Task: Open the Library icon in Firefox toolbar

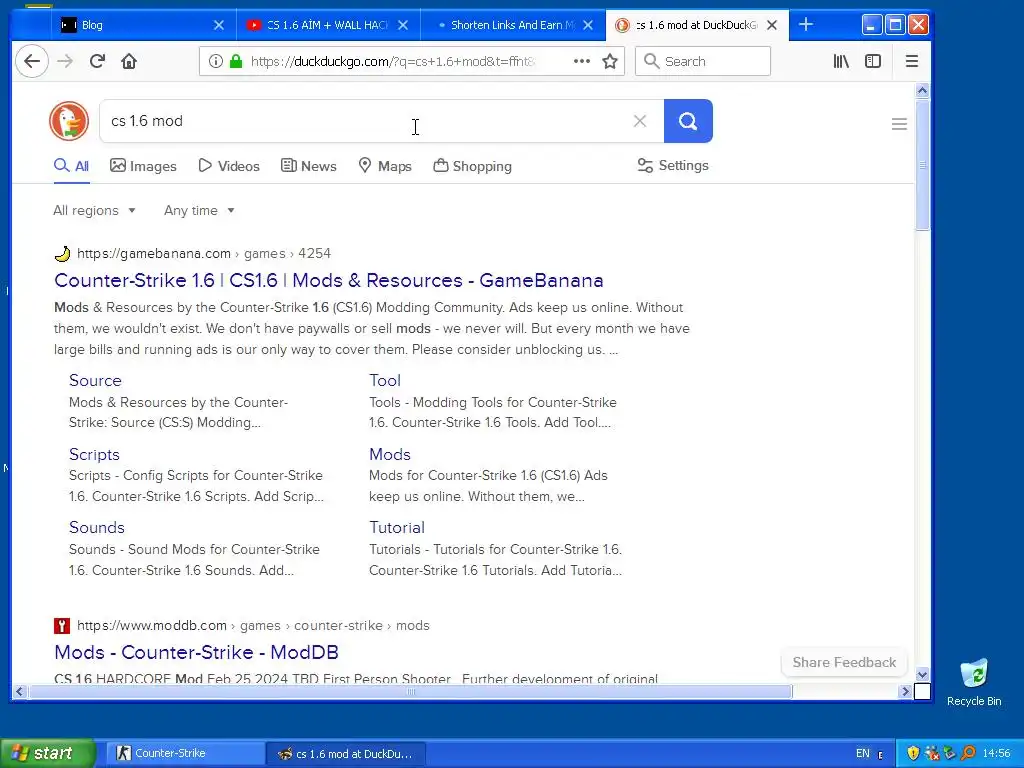Action: (841, 61)
